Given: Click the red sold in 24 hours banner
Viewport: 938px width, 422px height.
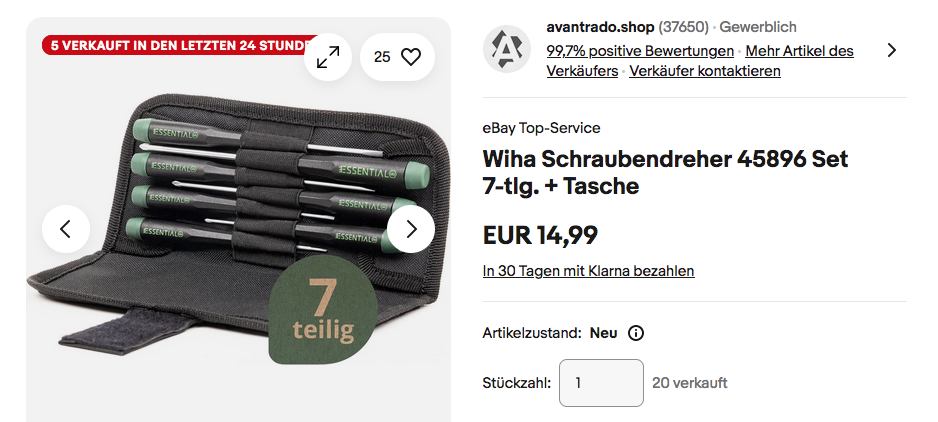Looking at the screenshot, I should (x=179, y=45).
